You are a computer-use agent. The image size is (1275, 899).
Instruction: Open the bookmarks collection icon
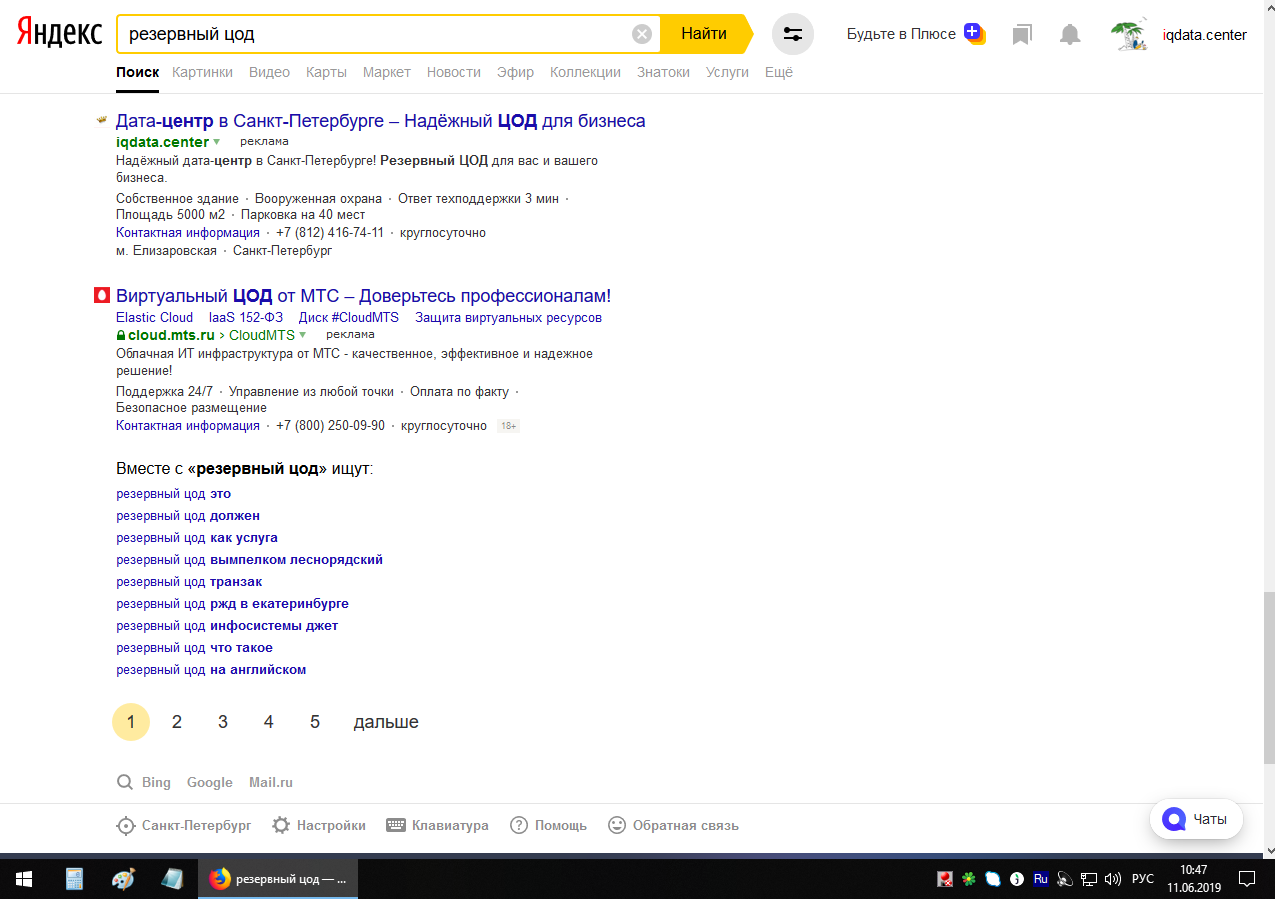click(1021, 35)
